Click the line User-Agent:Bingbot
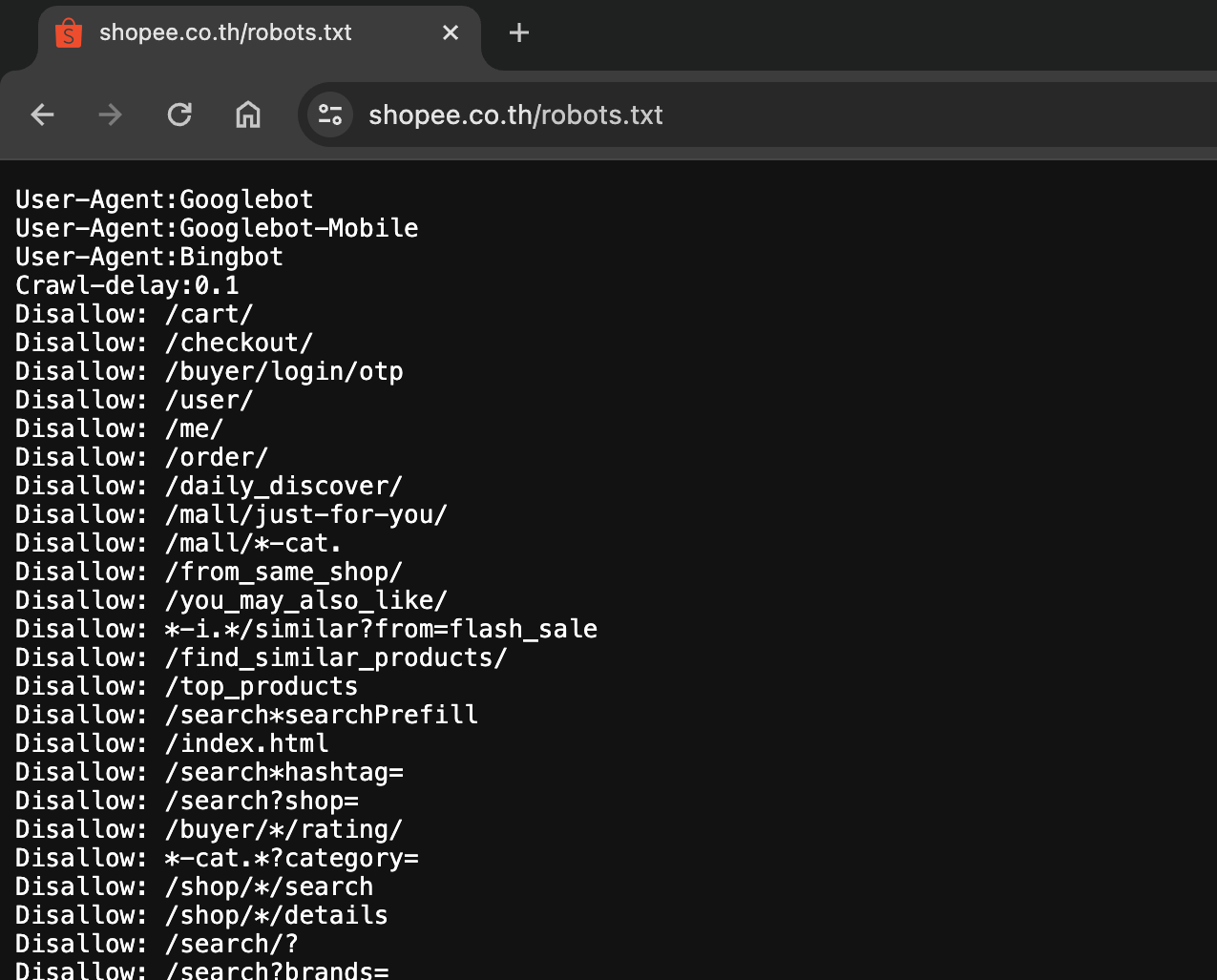 (x=149, y=257)
